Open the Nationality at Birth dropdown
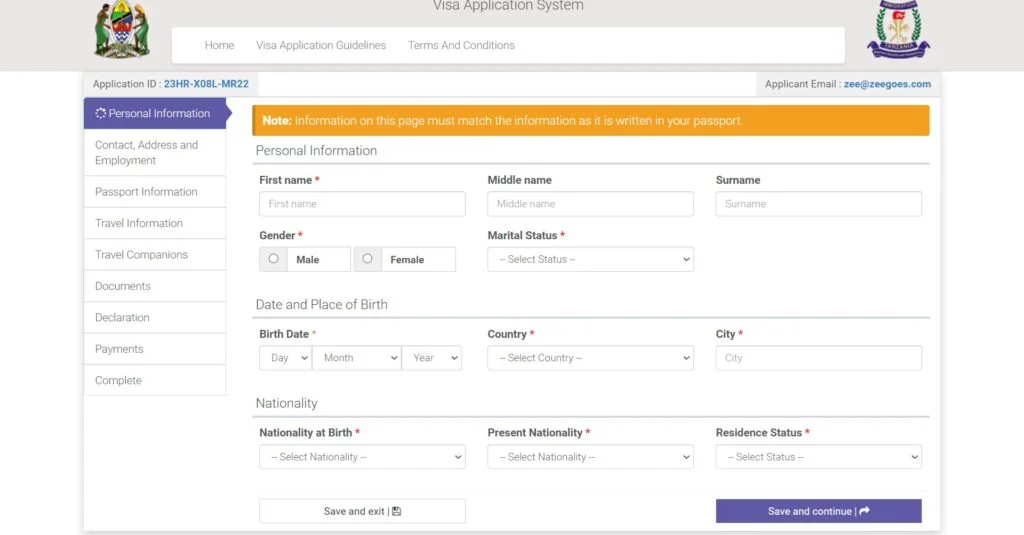The image size is (1024, 535). [x=362, y=457]
